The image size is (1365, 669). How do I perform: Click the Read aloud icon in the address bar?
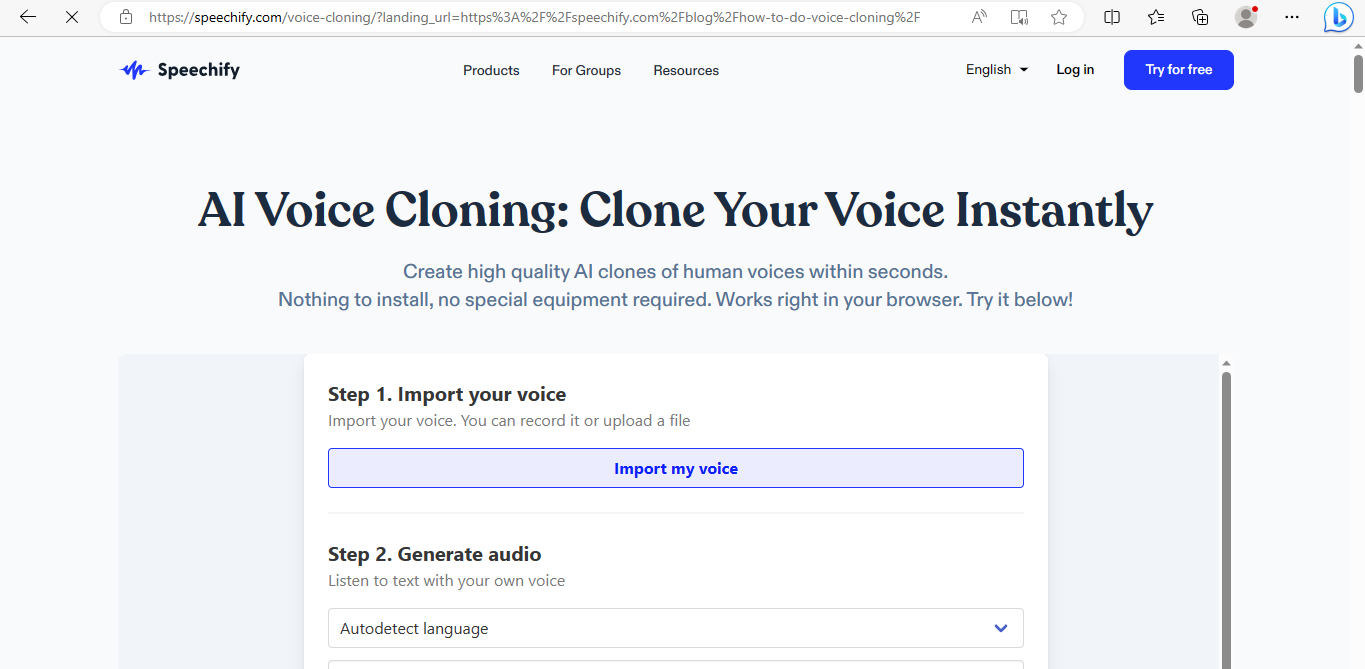point(979,17)
